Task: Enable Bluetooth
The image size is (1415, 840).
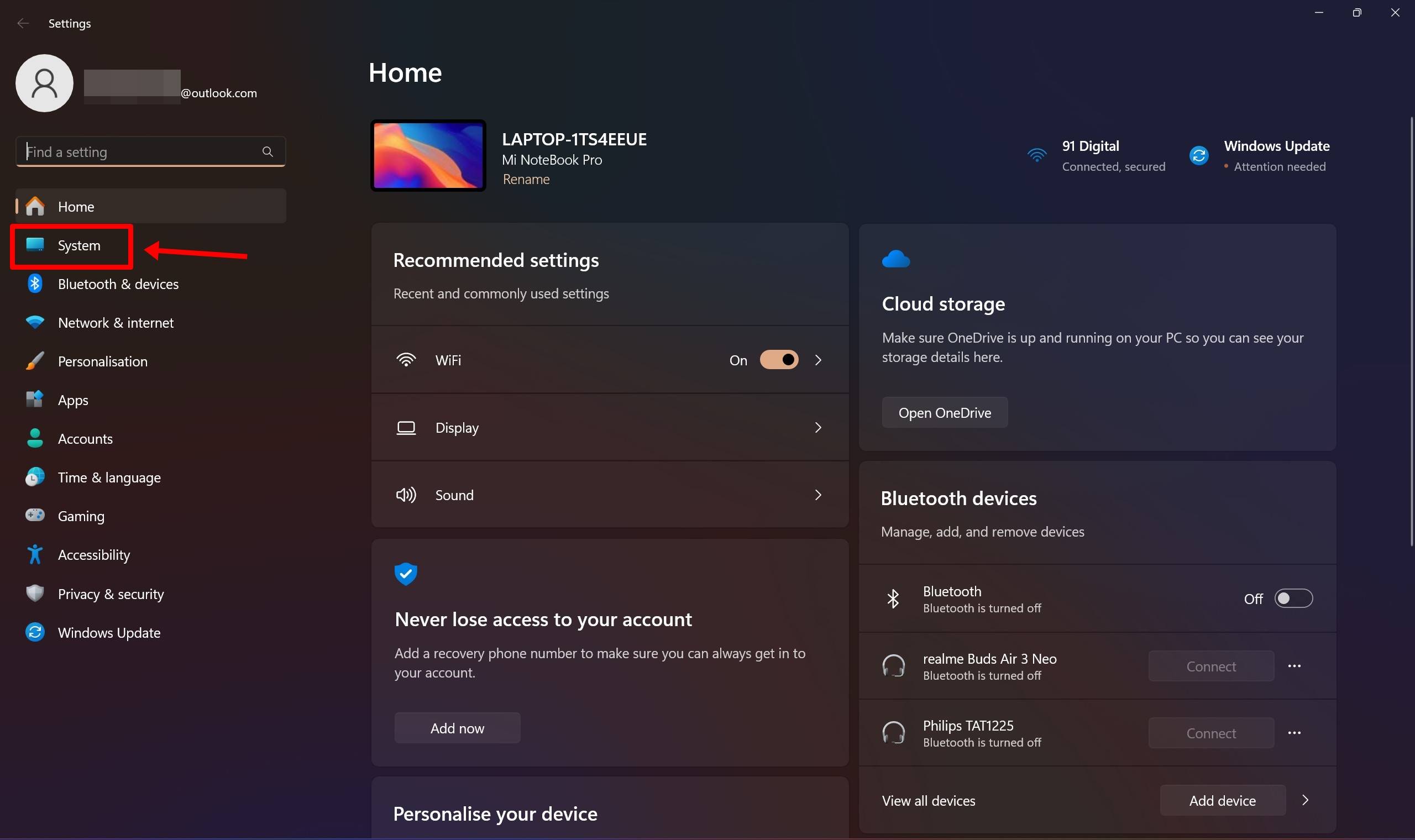Action: tap(1293, 599)
